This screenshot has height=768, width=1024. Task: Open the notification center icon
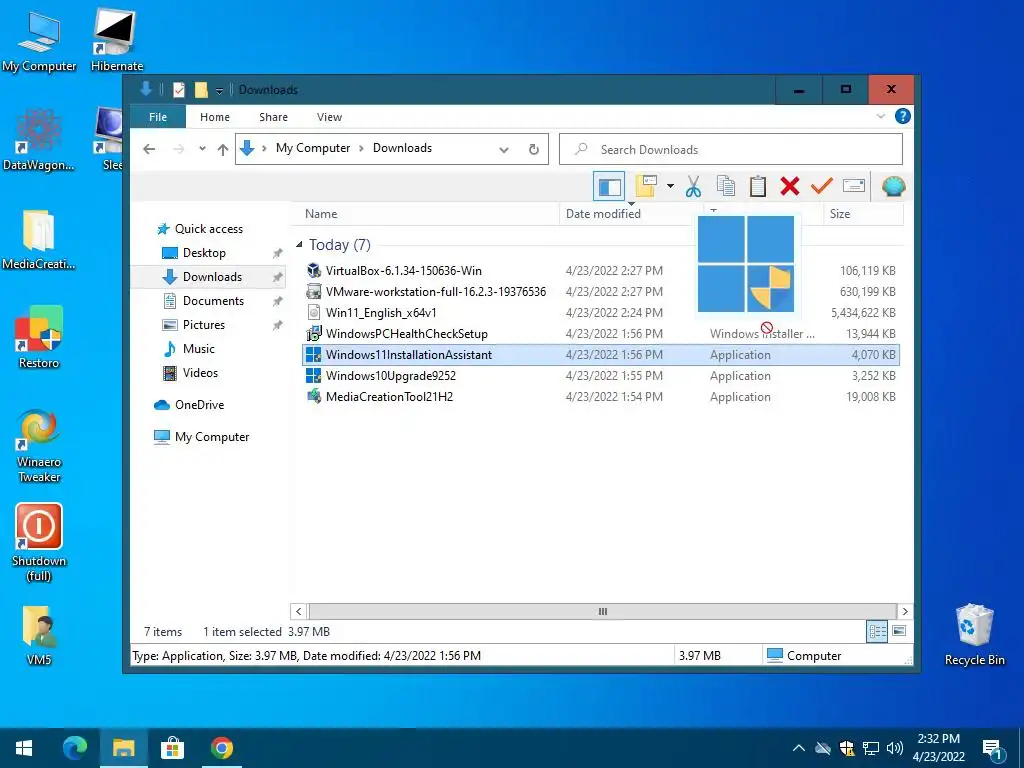coord(992,749)
